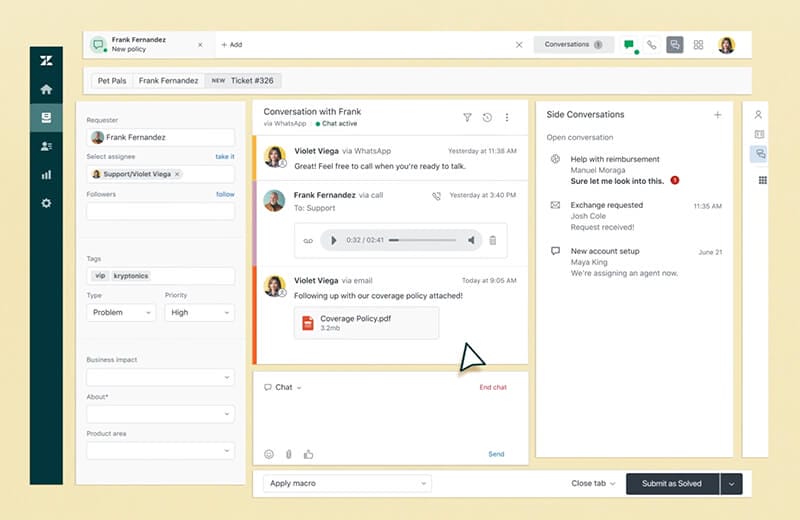Open the phone call icon in top bar

[x=652, y=45]
